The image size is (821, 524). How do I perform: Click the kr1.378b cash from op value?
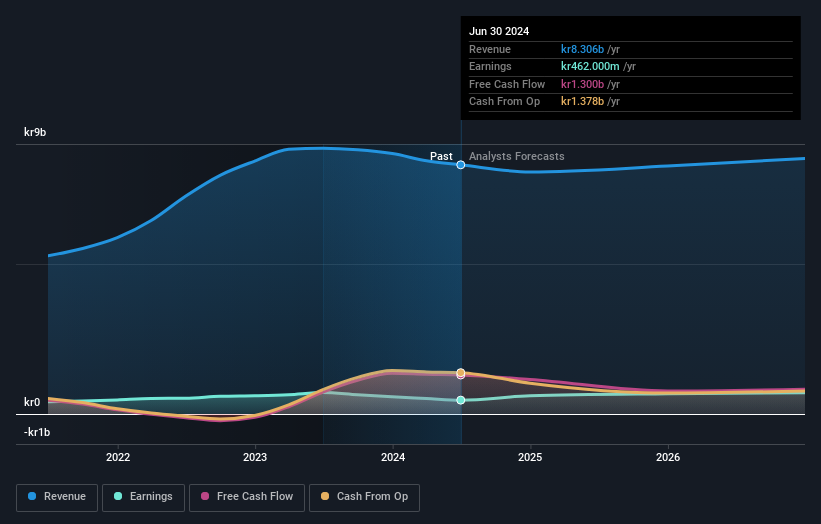pyautogui.click(x=582, y=102)
